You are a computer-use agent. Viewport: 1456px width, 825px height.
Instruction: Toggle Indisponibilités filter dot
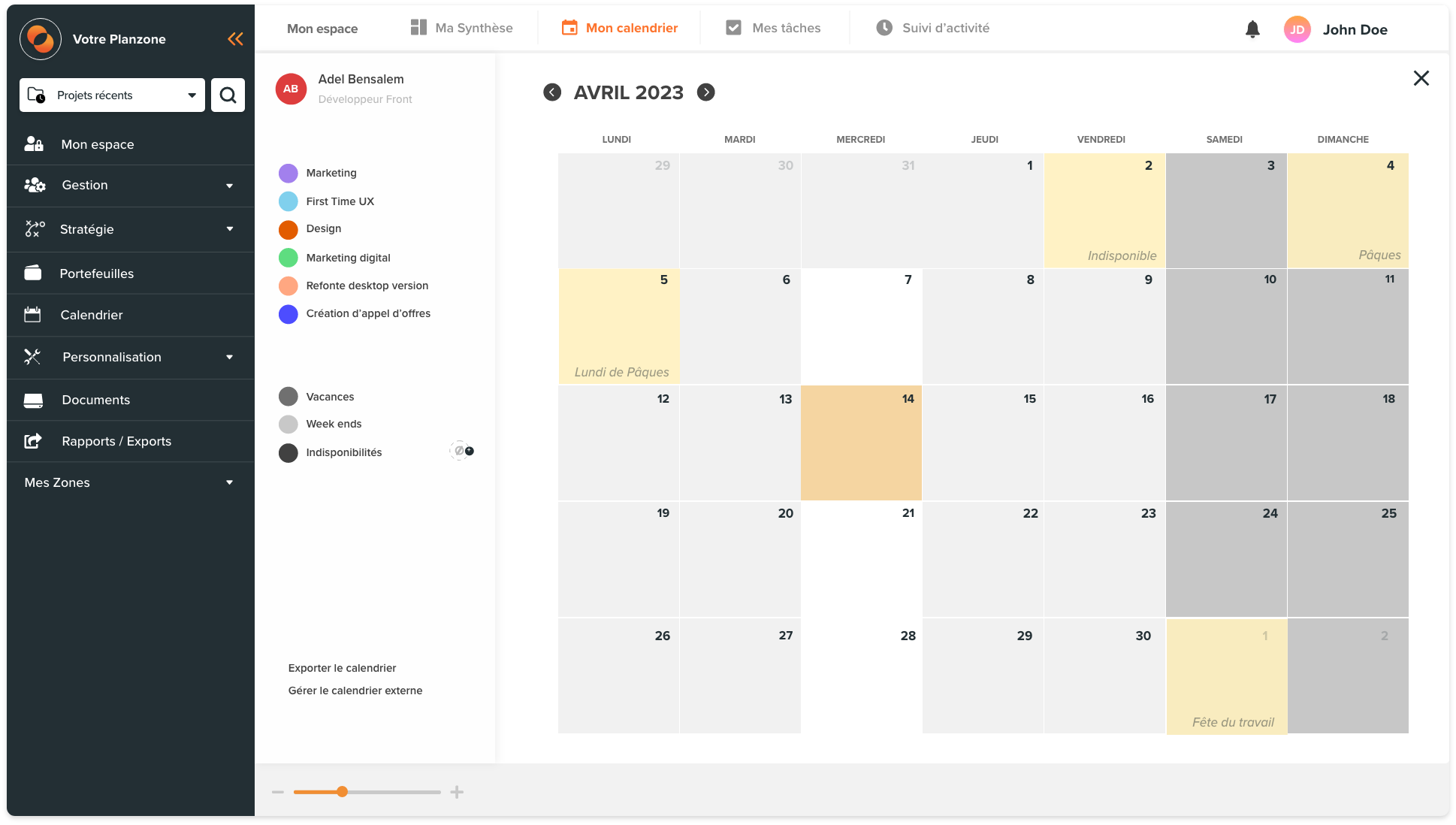[x=288, y=453]
